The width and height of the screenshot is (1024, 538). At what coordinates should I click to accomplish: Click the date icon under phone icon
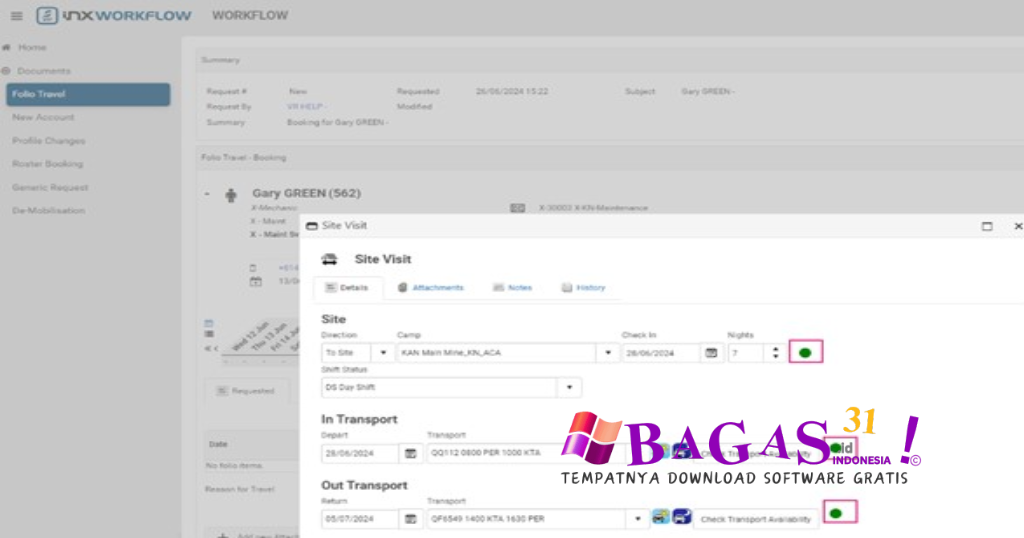point(255,281)
